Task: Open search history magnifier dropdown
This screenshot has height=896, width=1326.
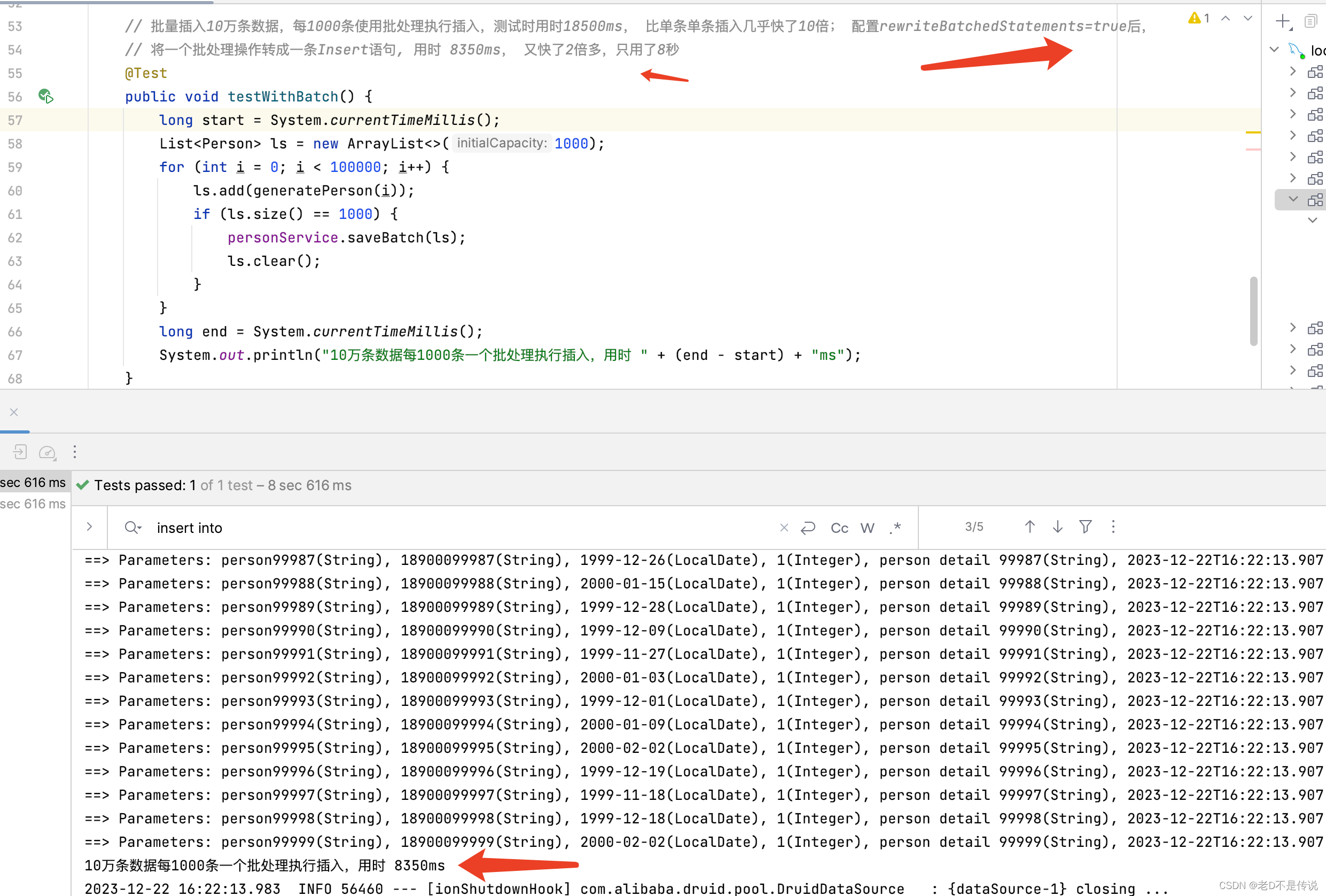Action: pyautogui.click(x=132, y=527)
